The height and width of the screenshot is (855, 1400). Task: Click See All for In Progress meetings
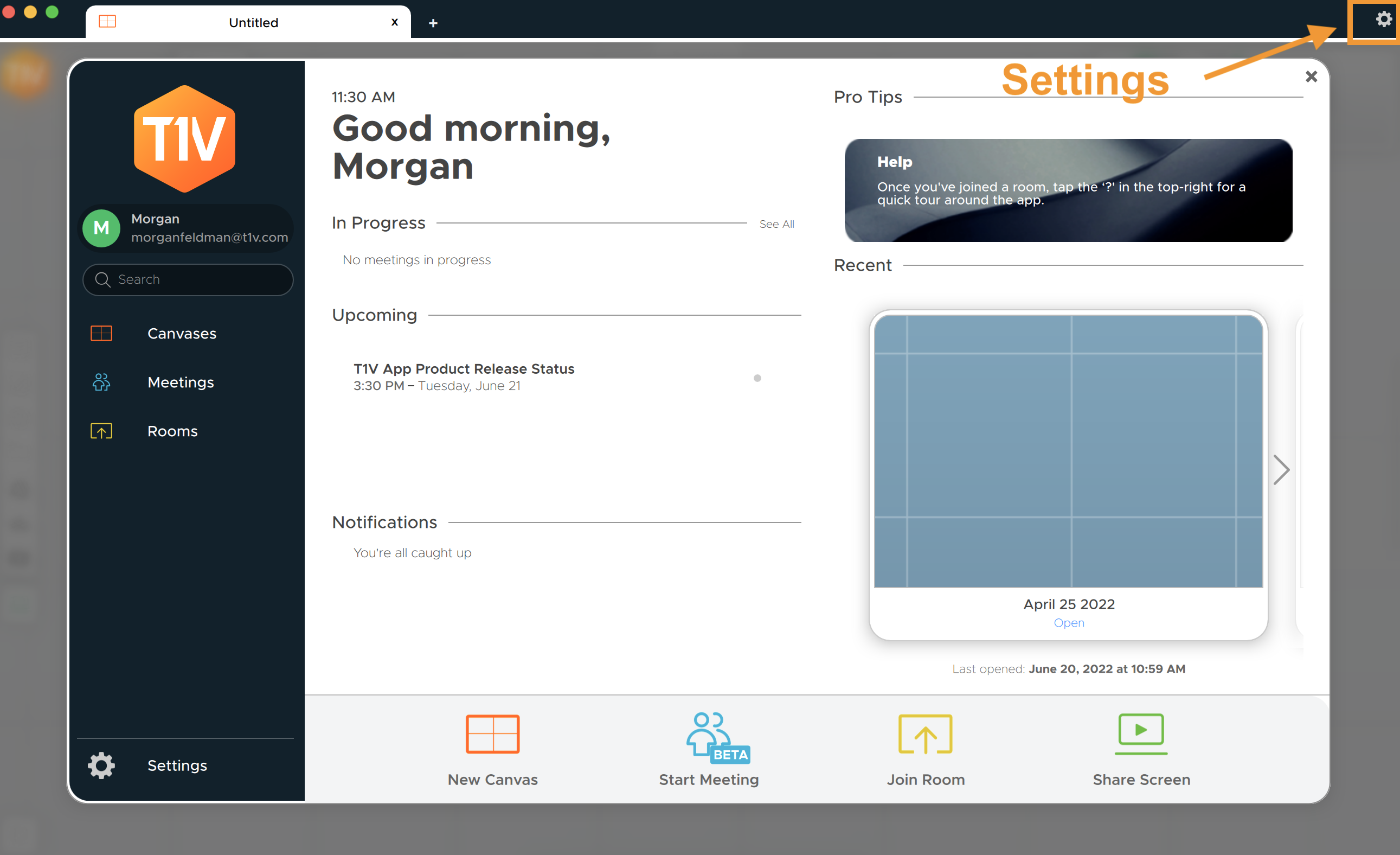(776, 224)
